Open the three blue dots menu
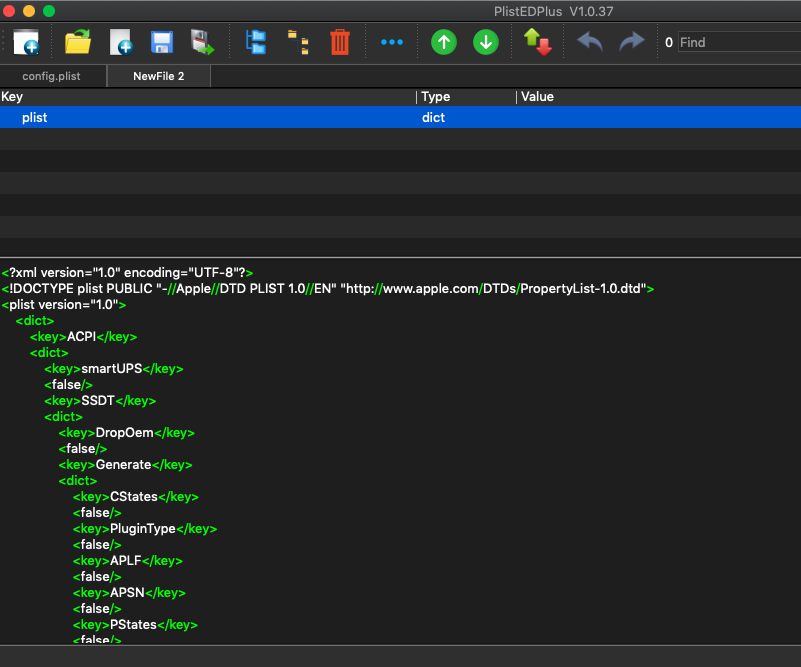The width and height of the screenshot is (801, 667). coord(392,42)
